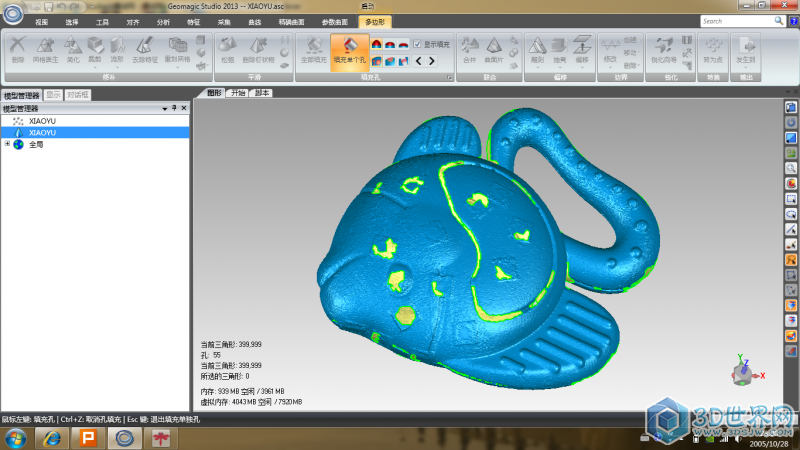Expand the 全局 tree node
Viewport: 800px width, 450px height.
(7, 144)
